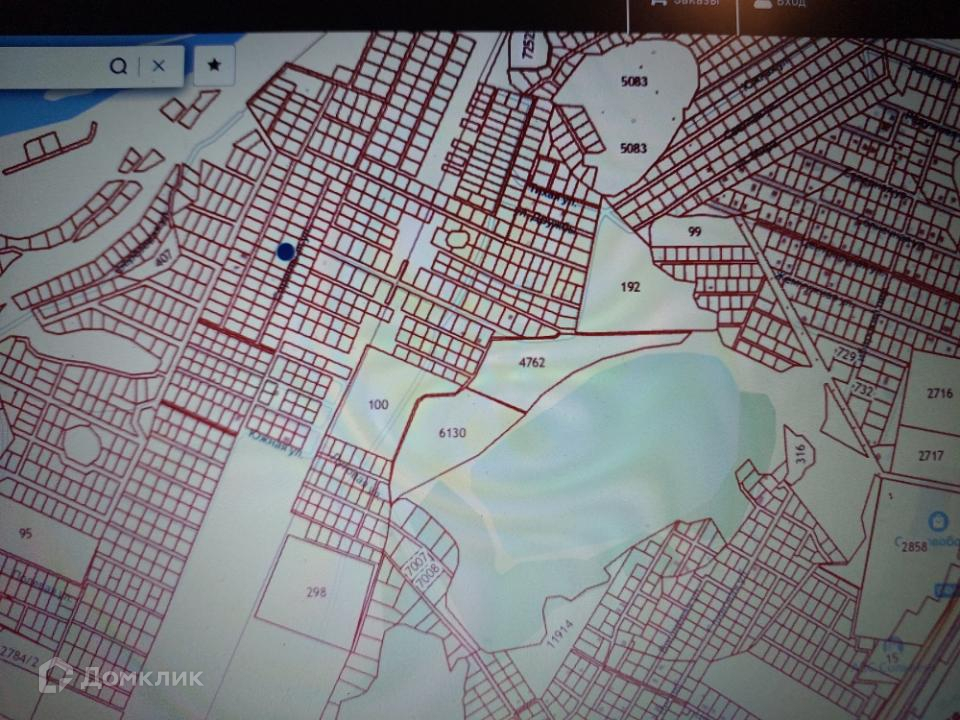The height and width of the screenshot is (720, 960).
Task: Select parcel labeled 2858
Action: 914,547
